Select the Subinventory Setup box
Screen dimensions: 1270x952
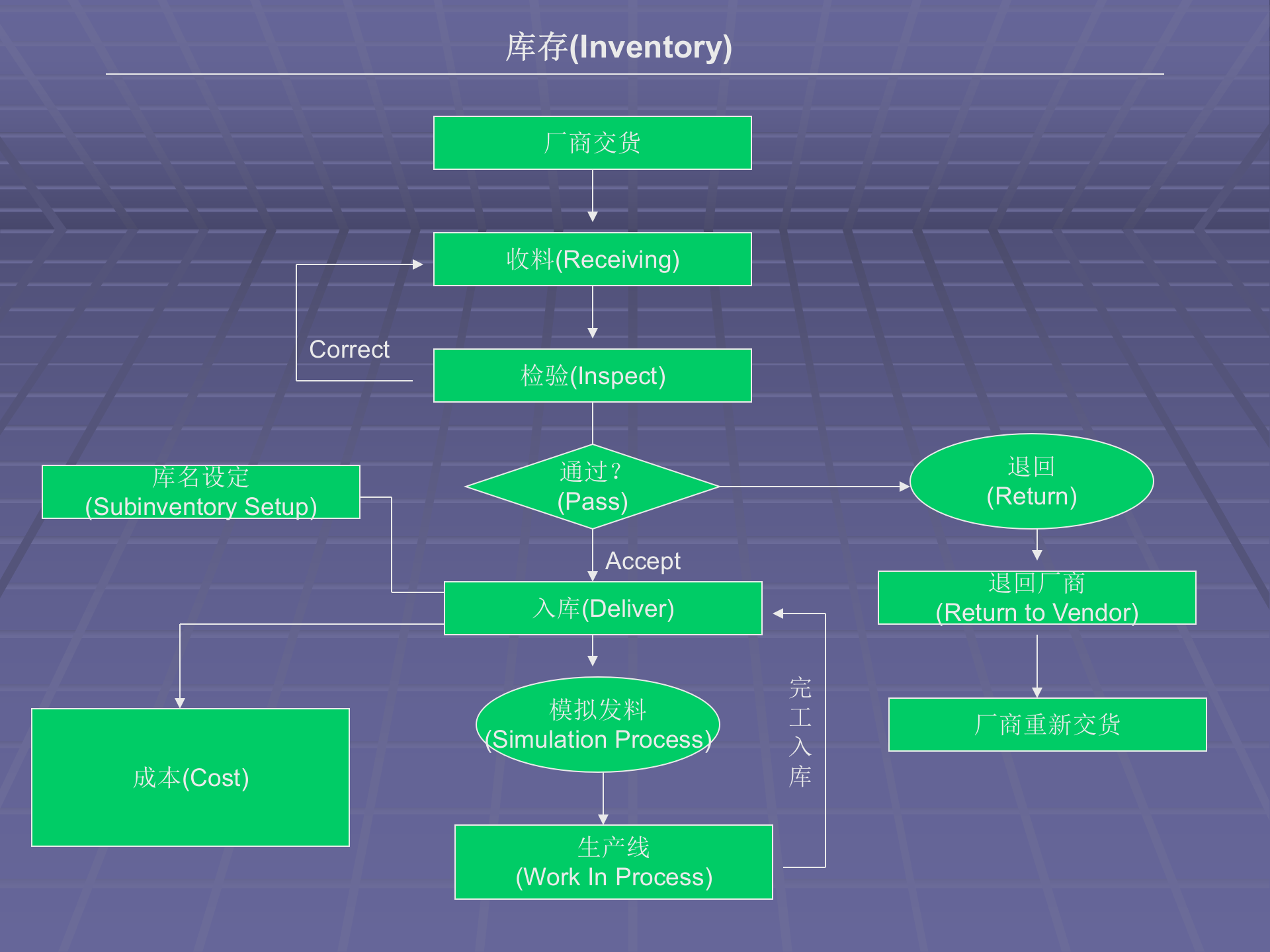pos(200,492)
